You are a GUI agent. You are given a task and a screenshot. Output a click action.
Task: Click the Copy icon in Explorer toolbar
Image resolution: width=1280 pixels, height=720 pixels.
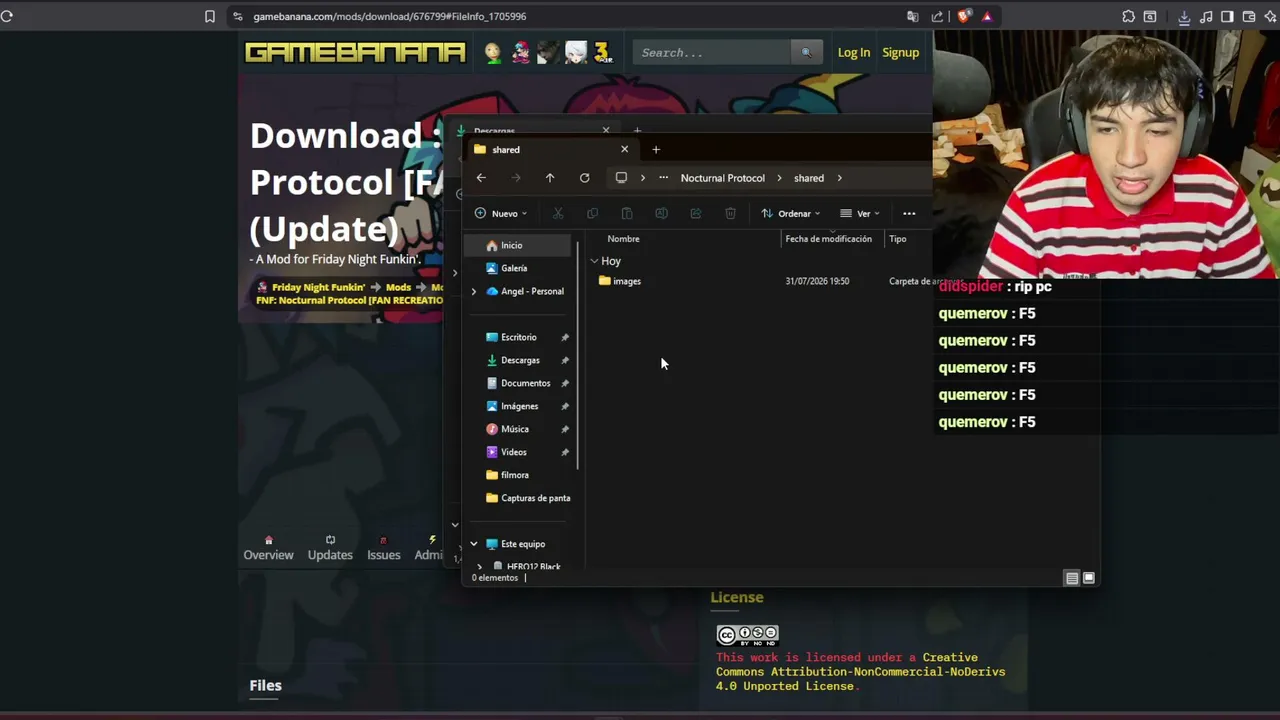(592, 213)
